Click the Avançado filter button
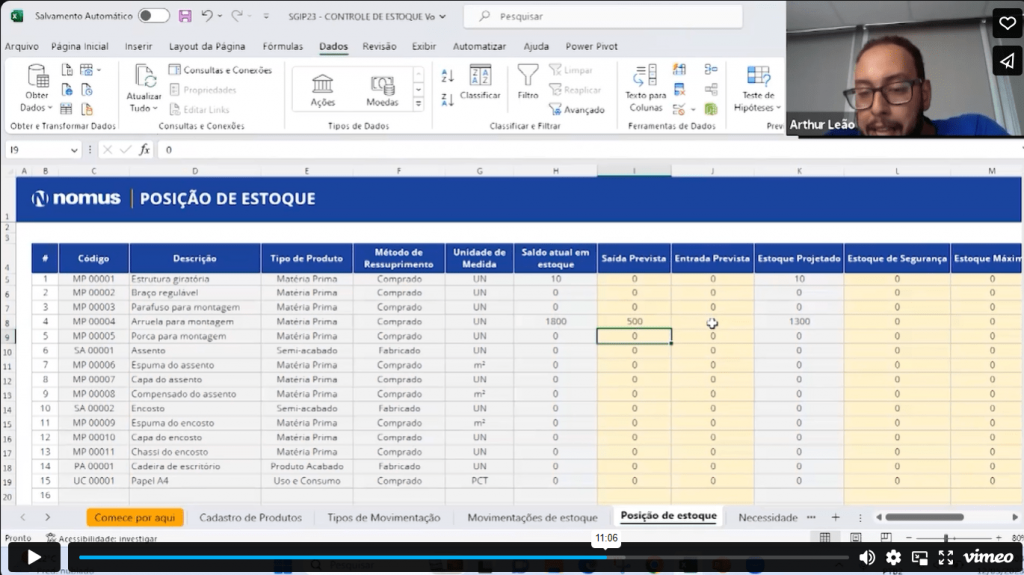Image resolution: width=1024 pixels, height=575 pixels. click(577, 110)
